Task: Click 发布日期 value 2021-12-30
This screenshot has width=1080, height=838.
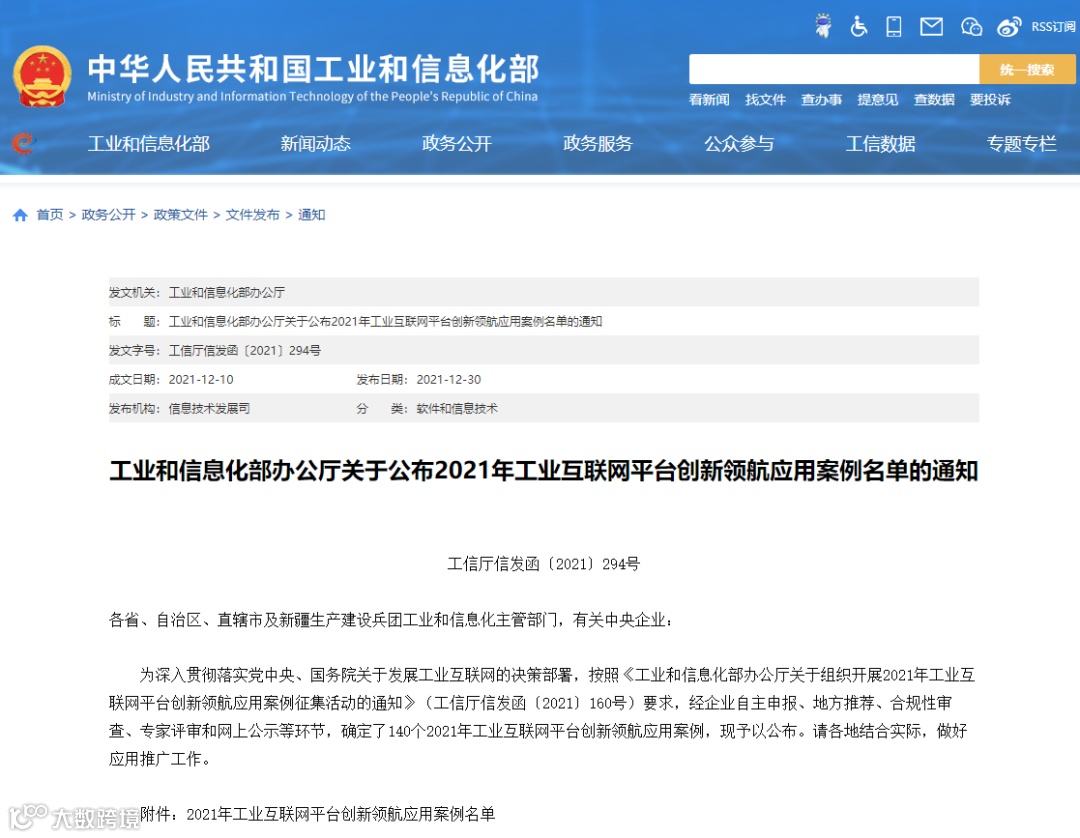Action: [x=449, y=379]
